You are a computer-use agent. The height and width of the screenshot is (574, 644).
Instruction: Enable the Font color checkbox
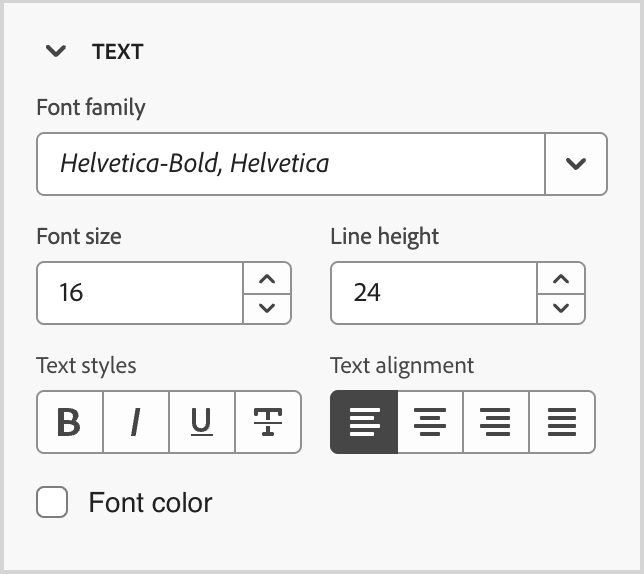tap(52, 502)
